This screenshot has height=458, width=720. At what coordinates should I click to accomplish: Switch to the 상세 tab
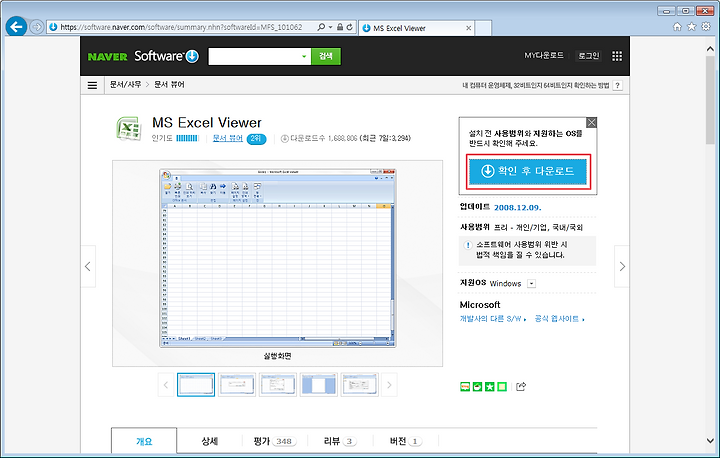(x=209, y=441)
